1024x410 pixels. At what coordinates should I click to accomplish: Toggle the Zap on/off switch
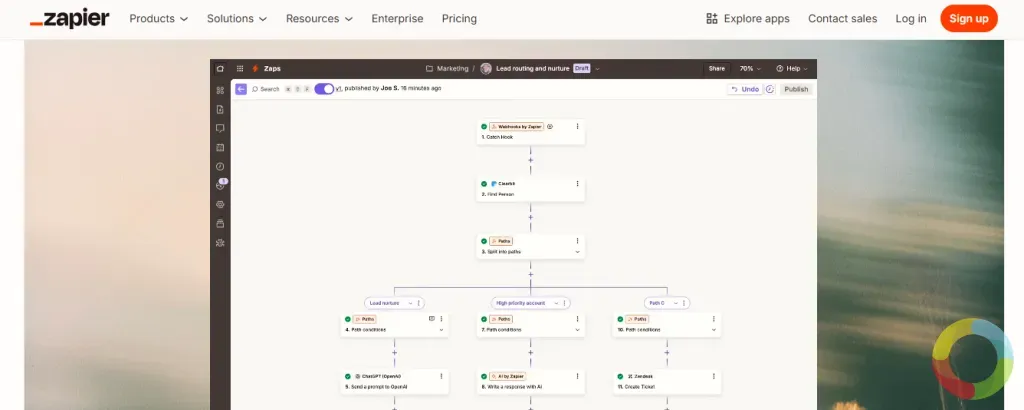pyautogui.click(x=324, y=89)
